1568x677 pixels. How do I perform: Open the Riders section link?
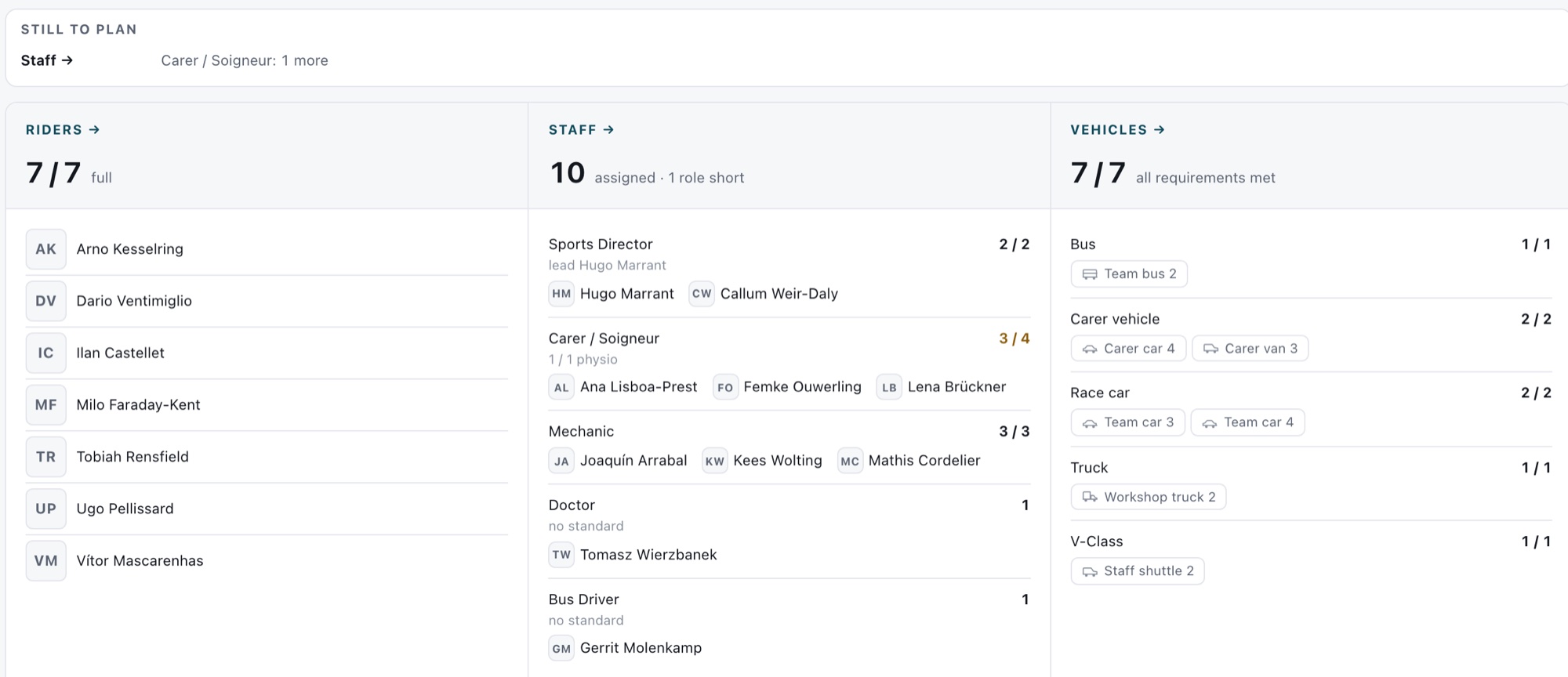63,130
